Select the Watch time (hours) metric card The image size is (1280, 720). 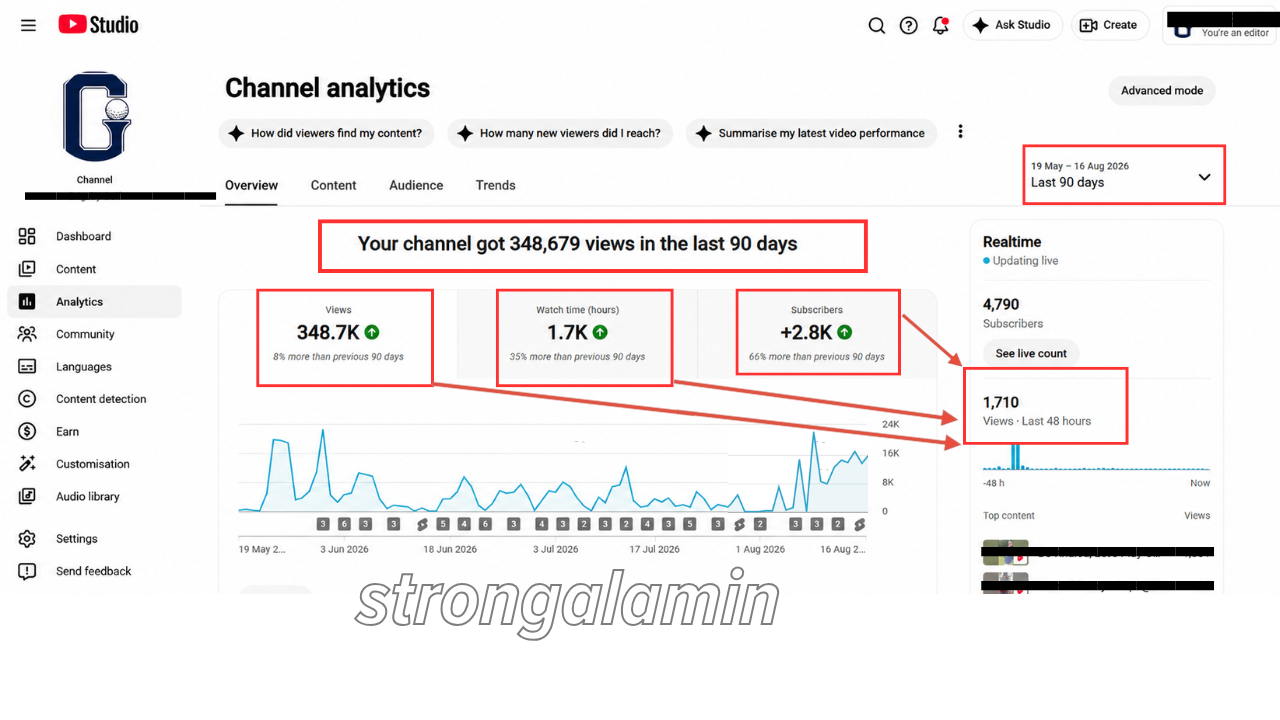577,337
